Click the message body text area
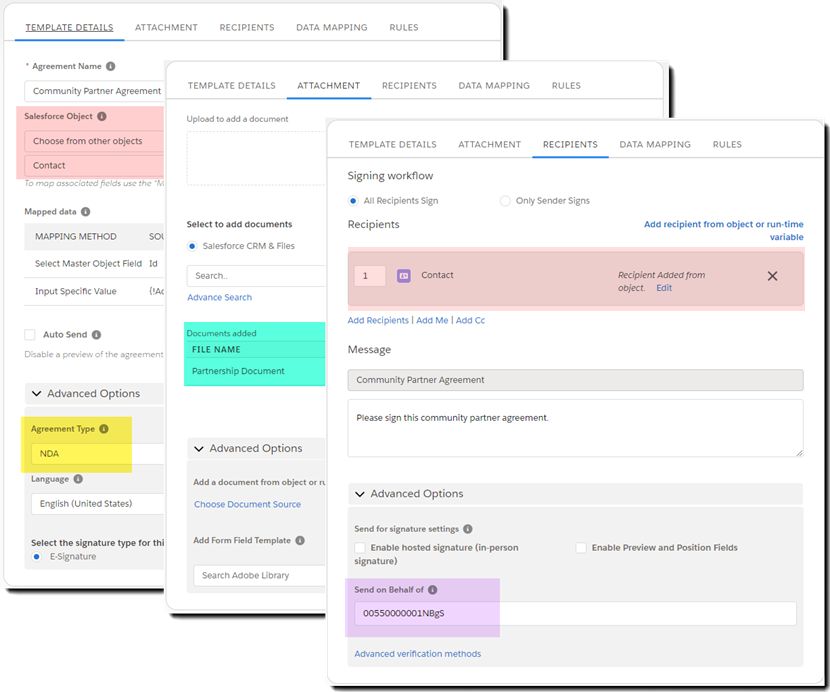Viewport: 830px width, 692px height. click(575, 428)
